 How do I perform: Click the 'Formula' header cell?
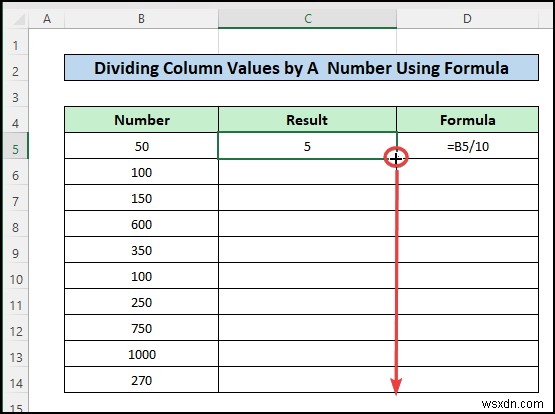tap(468, 120)
